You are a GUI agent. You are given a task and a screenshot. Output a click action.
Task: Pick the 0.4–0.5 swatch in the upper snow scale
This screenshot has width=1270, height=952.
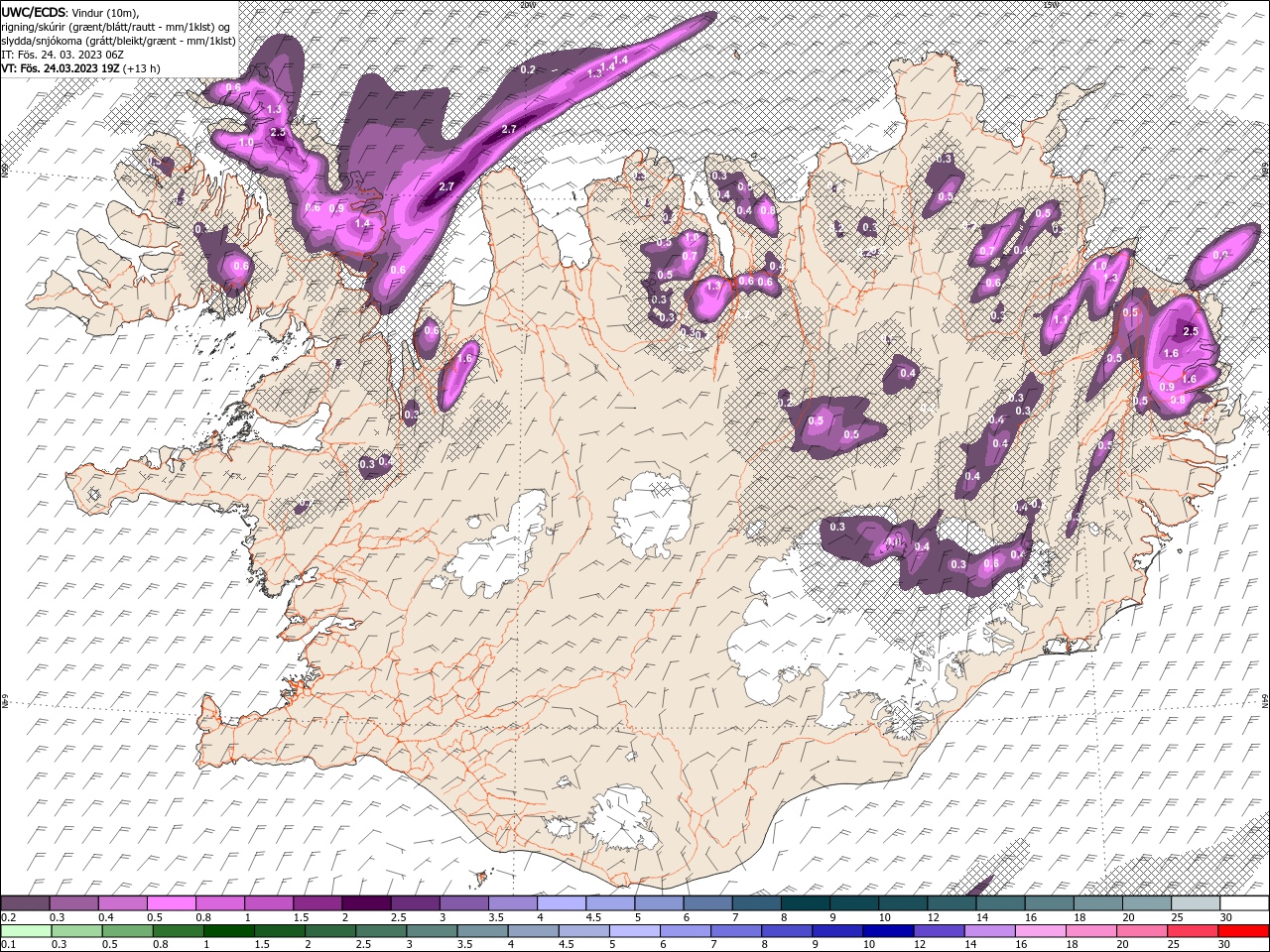(123, 903)
